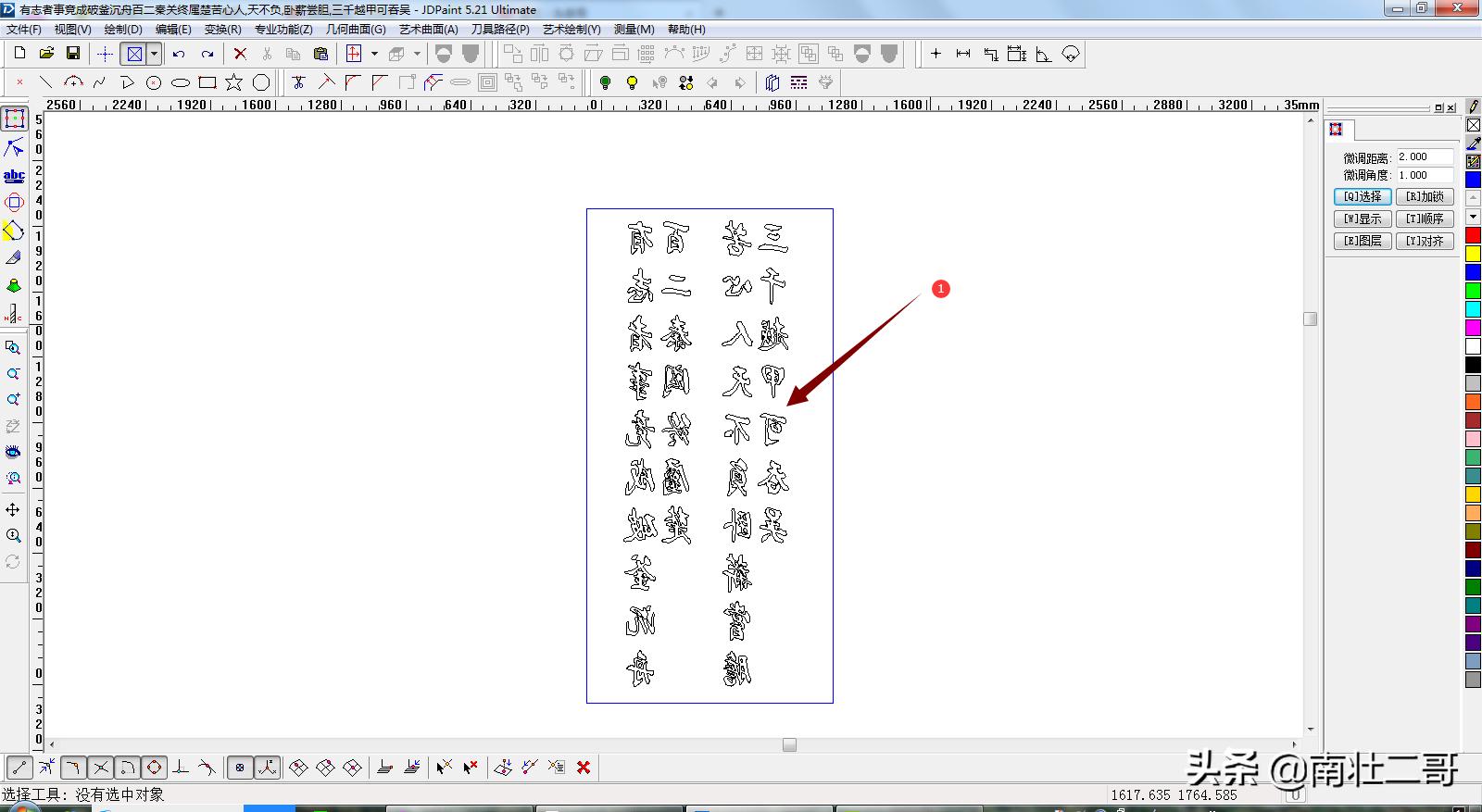Toggle the crosshair cursor button in top toolbar

coord(106,54)
